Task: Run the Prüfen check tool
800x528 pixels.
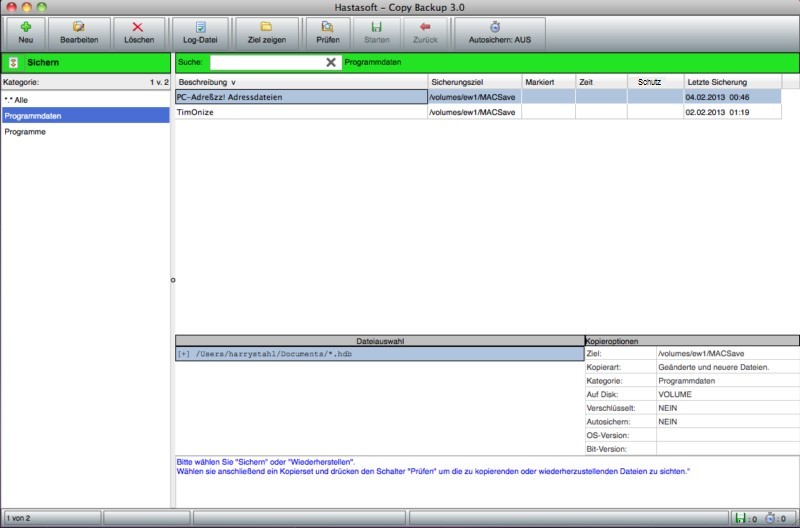Action: [327, 32]
